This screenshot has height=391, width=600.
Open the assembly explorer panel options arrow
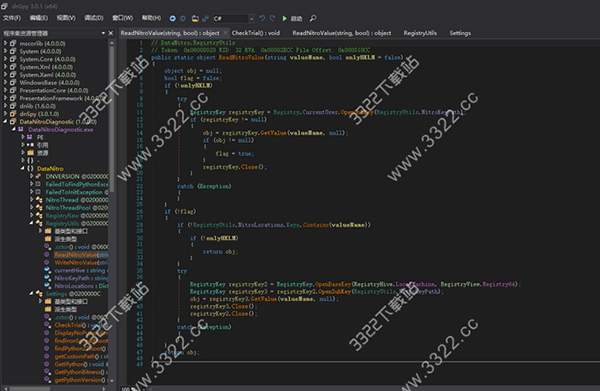point(103,33)
